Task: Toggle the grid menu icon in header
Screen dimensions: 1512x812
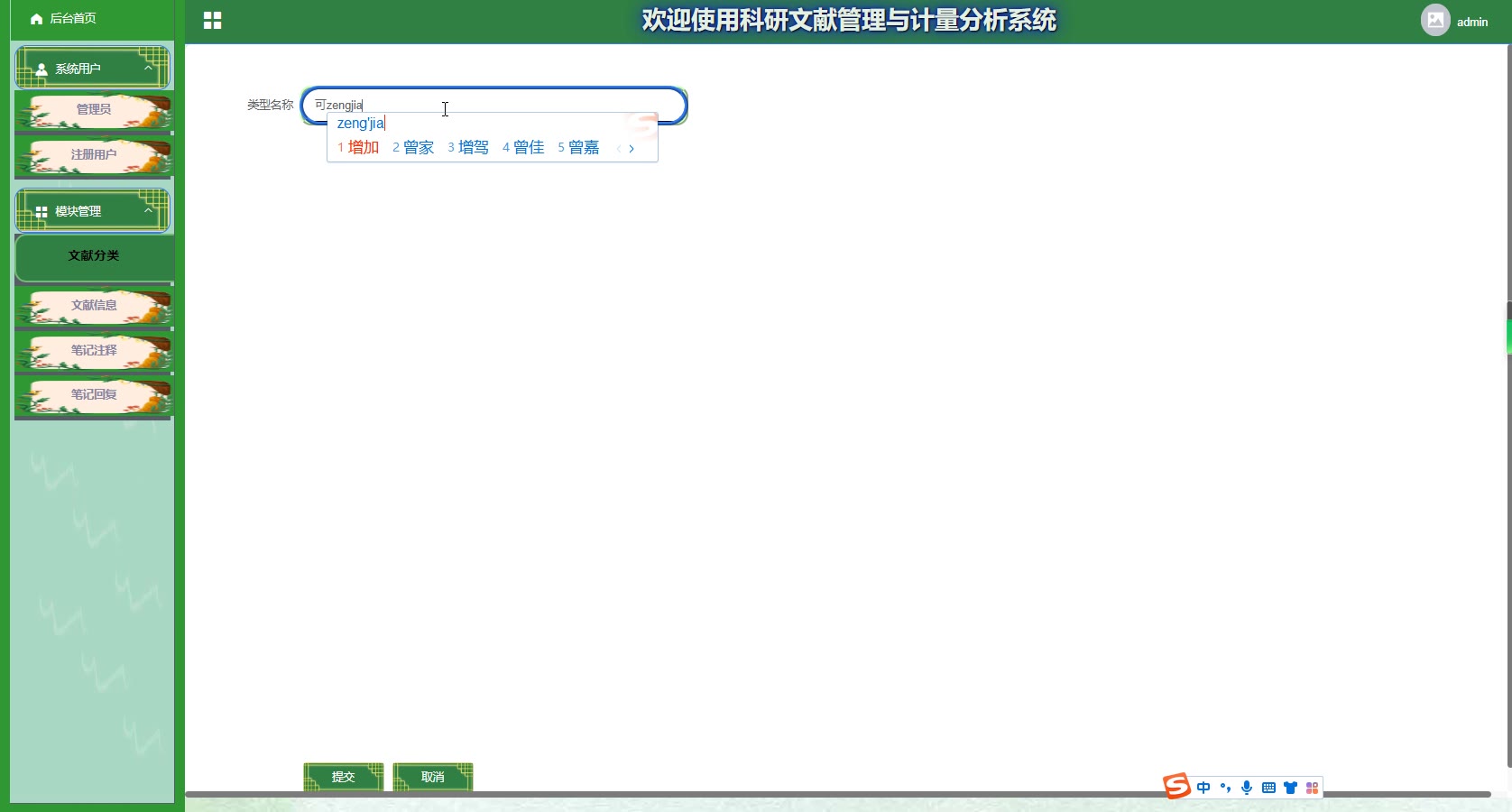Action: coord(213,21)
